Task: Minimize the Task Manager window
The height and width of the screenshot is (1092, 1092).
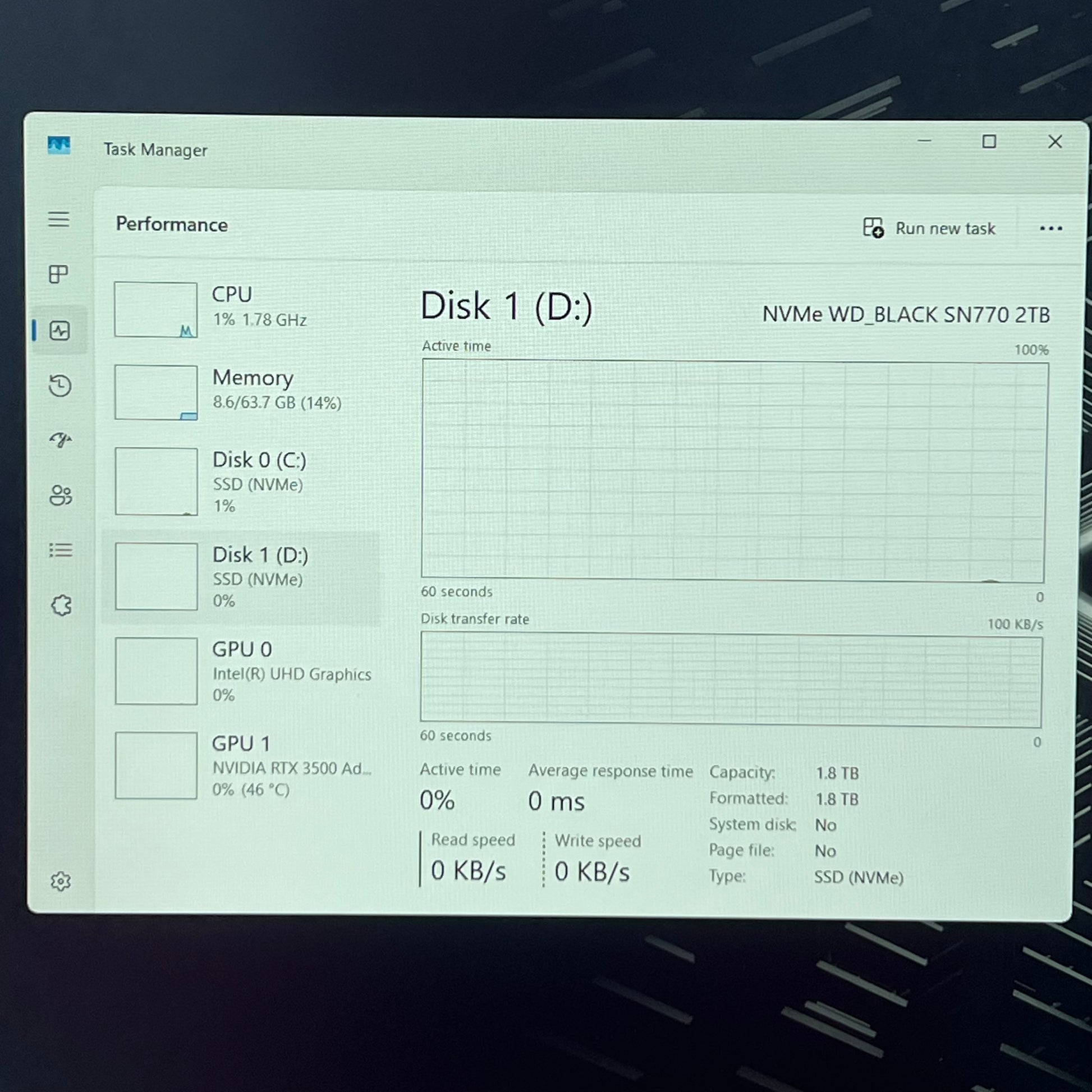Action: point(924,141)
